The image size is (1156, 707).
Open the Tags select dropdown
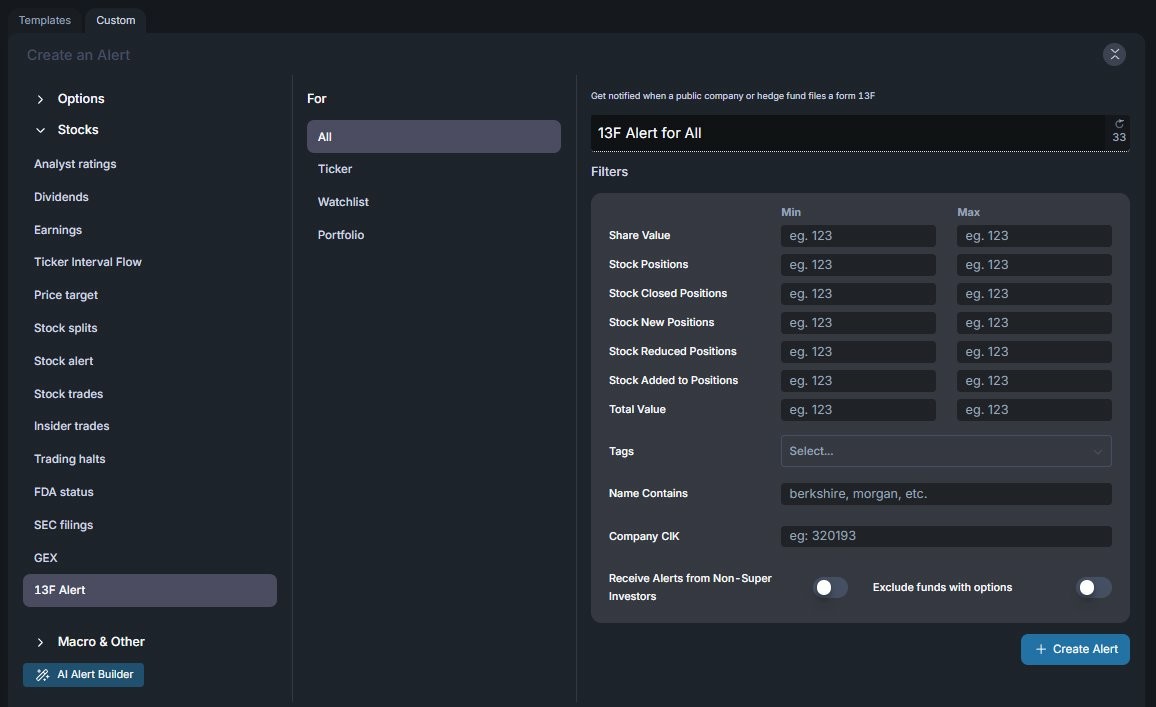click(945, 451)
